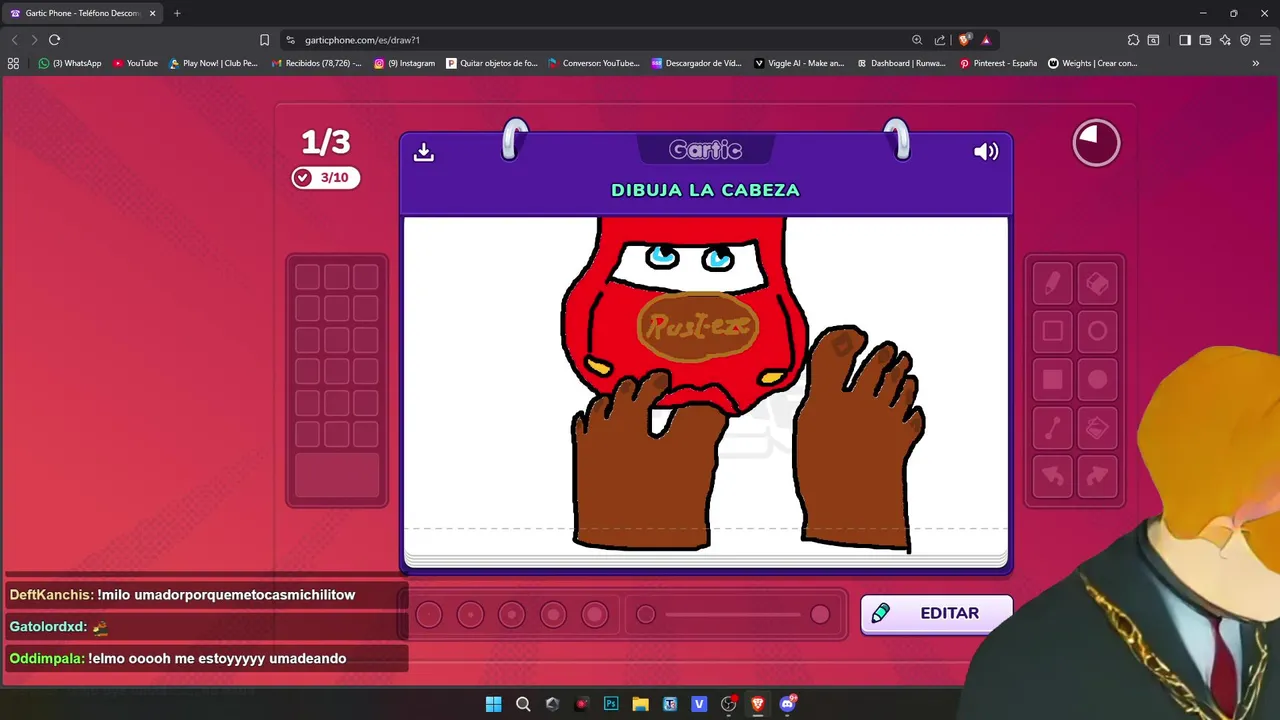Open the Conversor YouTube bookmark
Screen dimensions: 1280x720
(594, 63)
